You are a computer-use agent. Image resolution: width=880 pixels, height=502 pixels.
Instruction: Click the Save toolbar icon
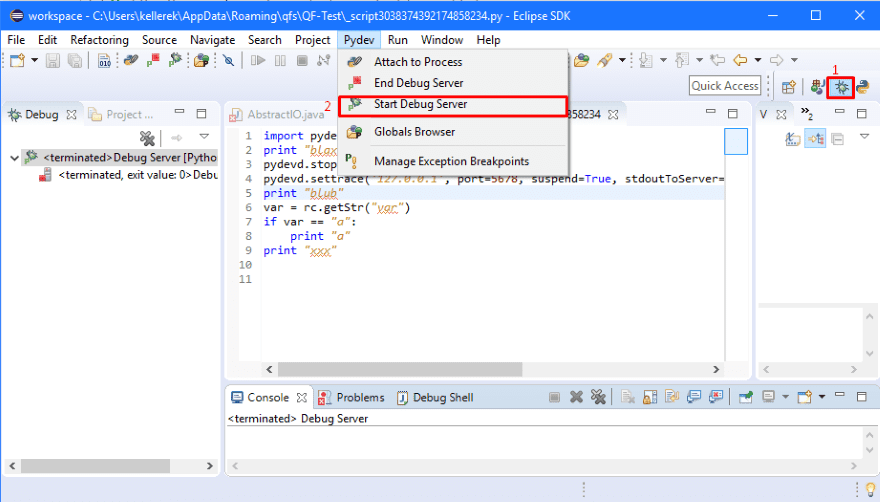pos(53,60)
